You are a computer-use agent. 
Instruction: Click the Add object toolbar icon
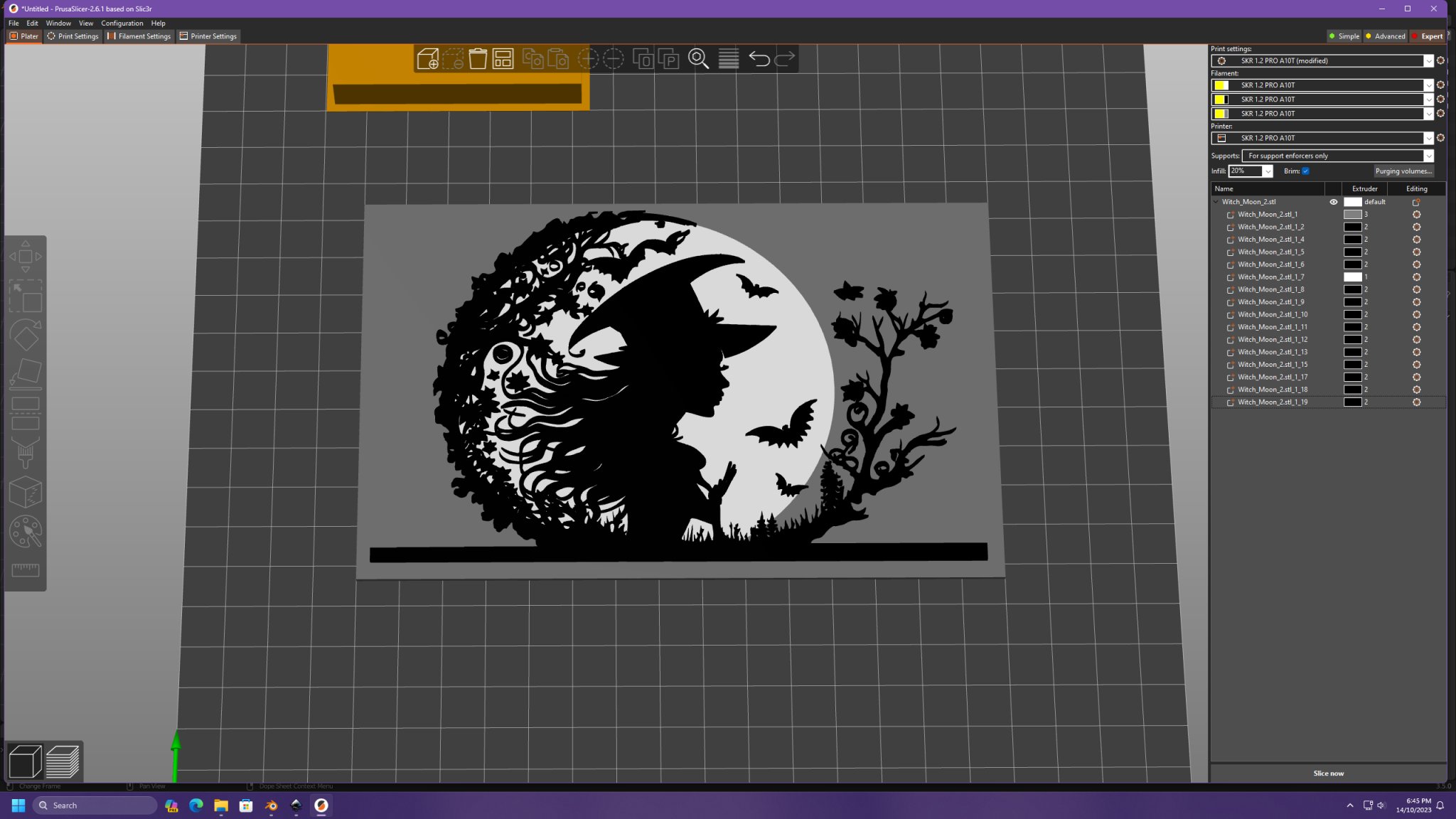click(427, 59)
